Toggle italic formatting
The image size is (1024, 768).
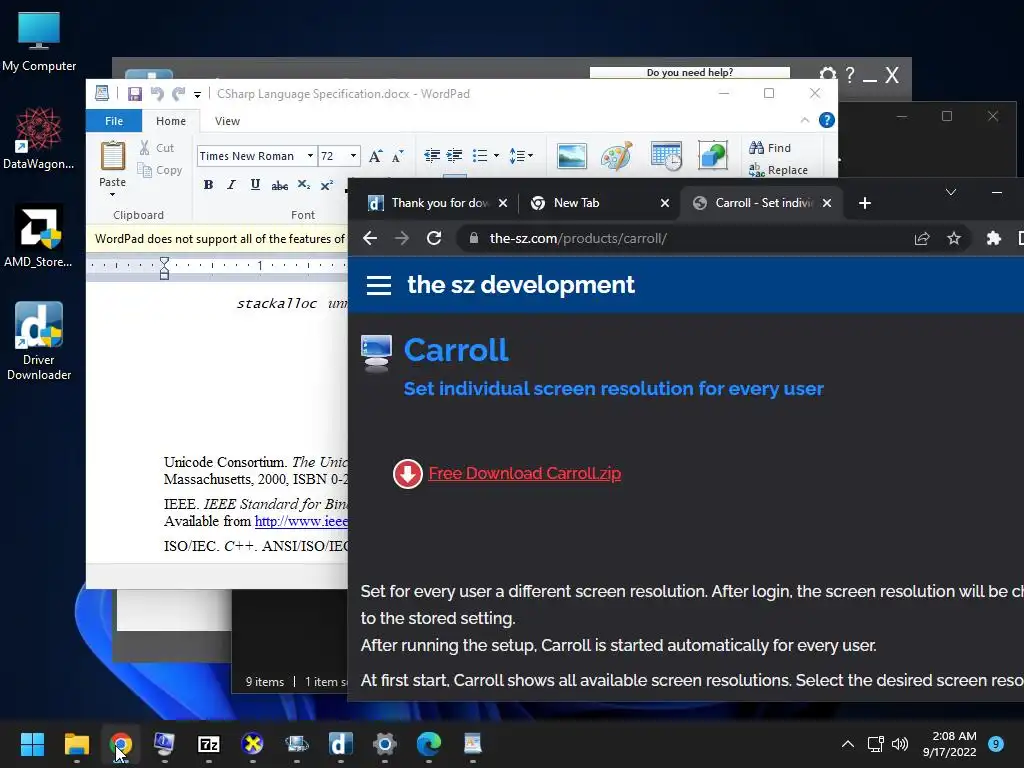pos(231,185)
